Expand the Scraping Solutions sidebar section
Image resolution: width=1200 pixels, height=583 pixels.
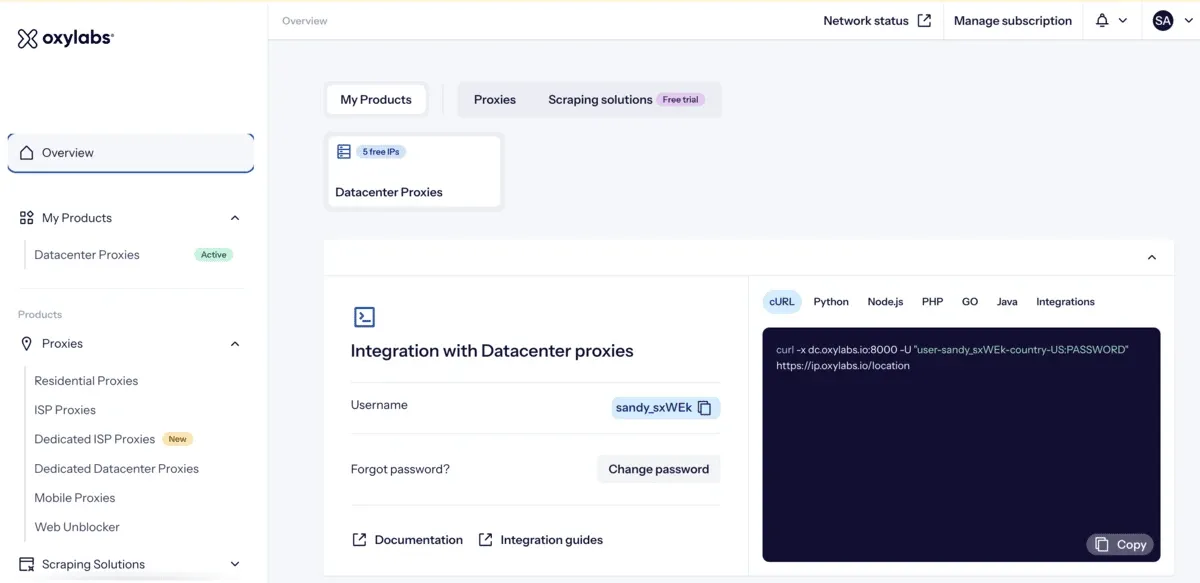tap(235, 564)
